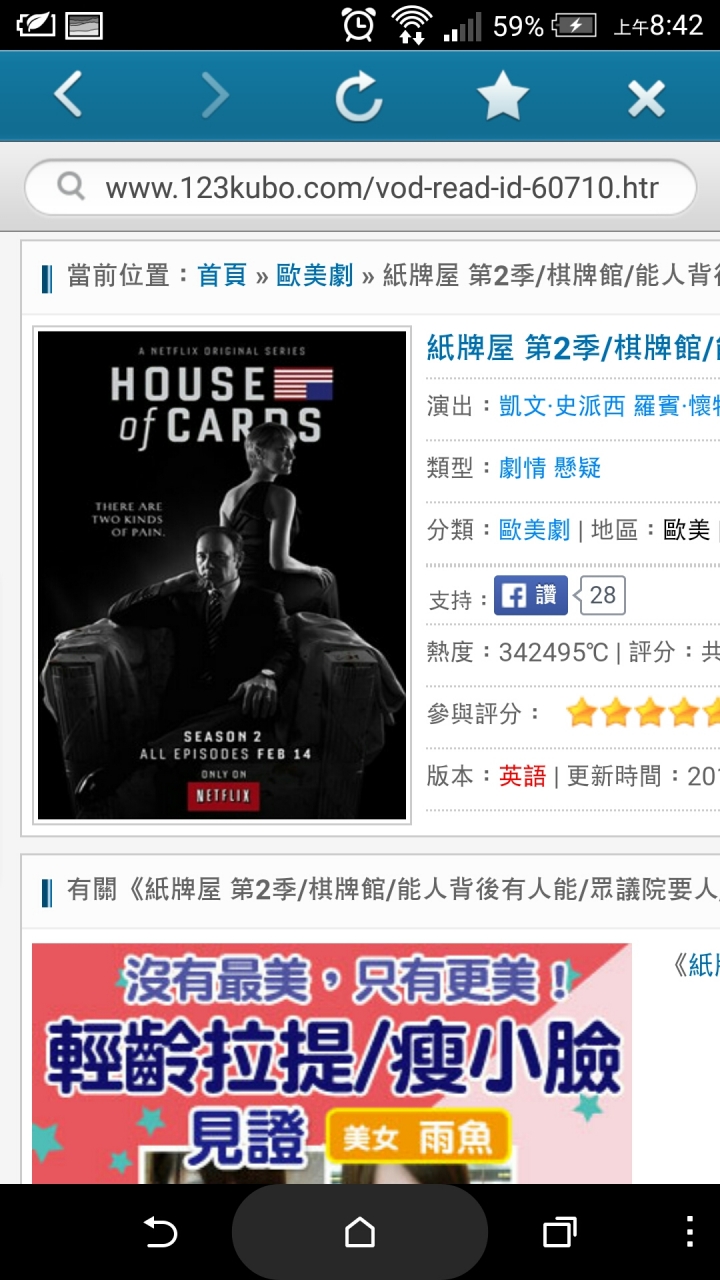Tap the Facebook 讚 like button
Screen dimensions: 720x1280
531,596
